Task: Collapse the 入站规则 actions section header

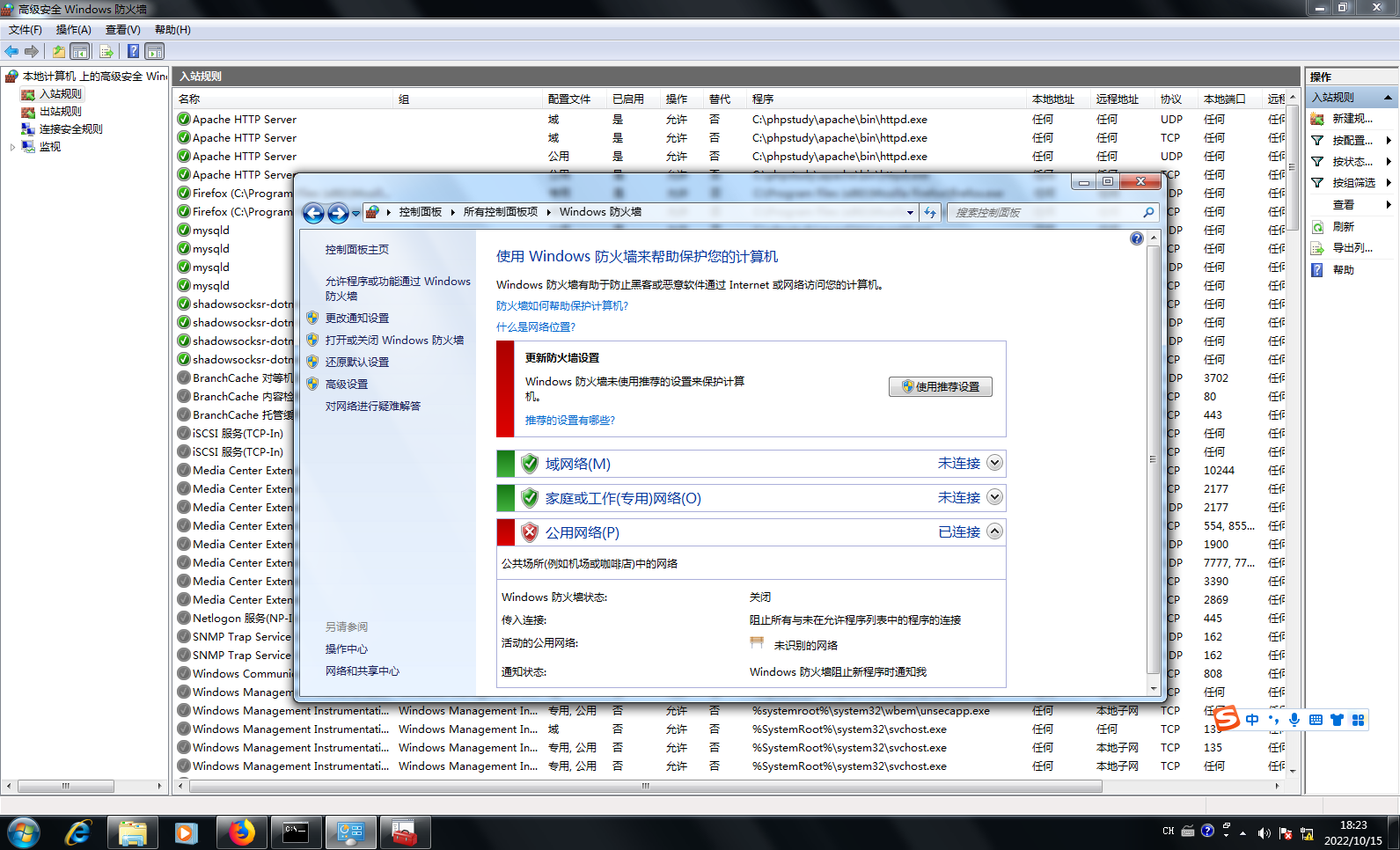Action: coord(1388,98)
